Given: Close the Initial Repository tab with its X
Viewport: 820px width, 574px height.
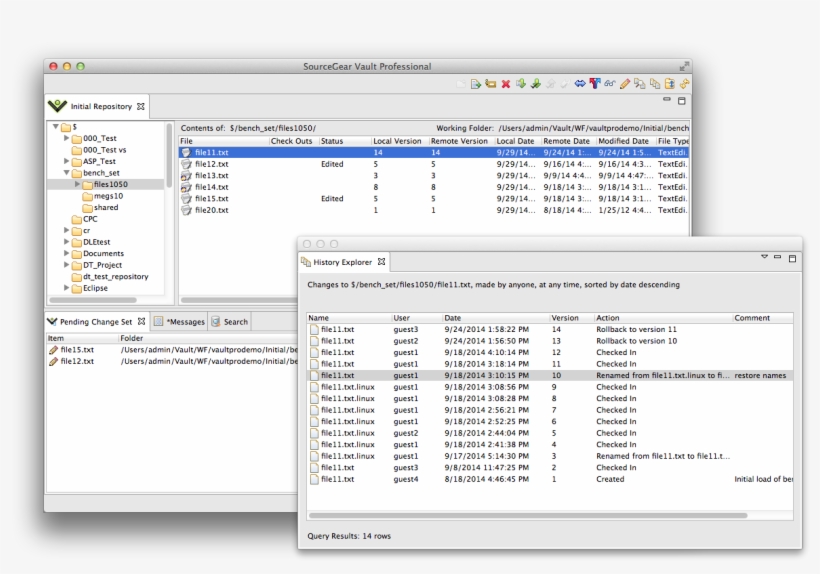Looking at the screenshot, I should pyautogui.click(x=141, y=106).
